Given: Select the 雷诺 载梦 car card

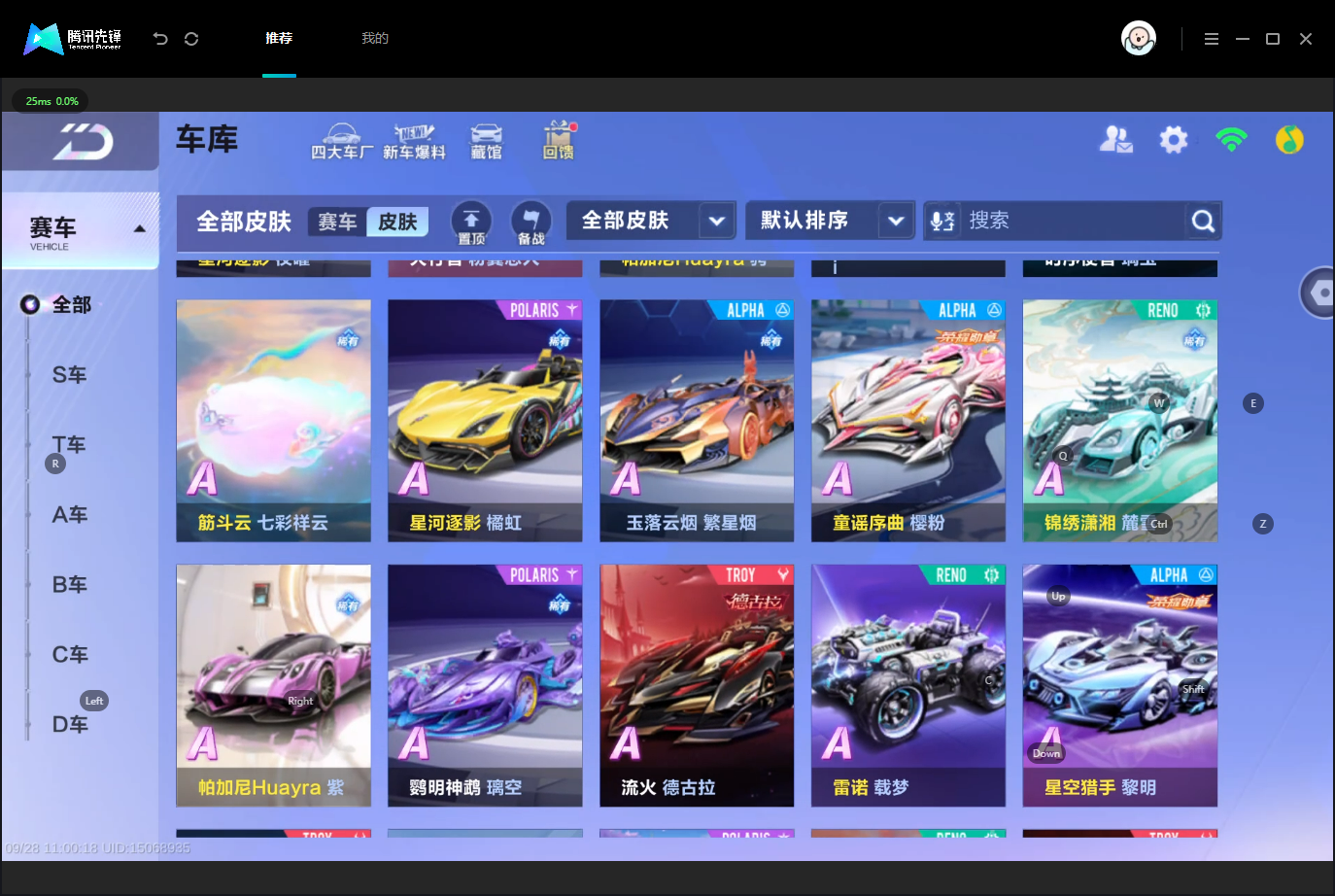Looking at the screenshot, I should (908, 686).
